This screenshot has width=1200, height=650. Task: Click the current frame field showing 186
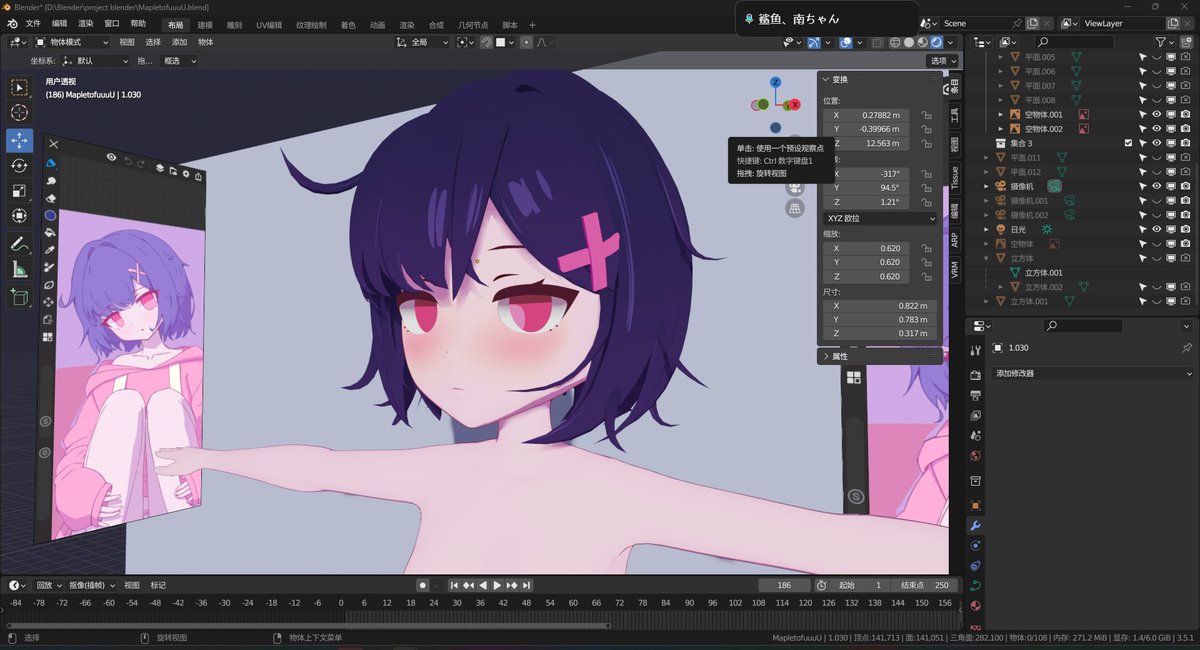pyautogui.click(x=784, y=585)
